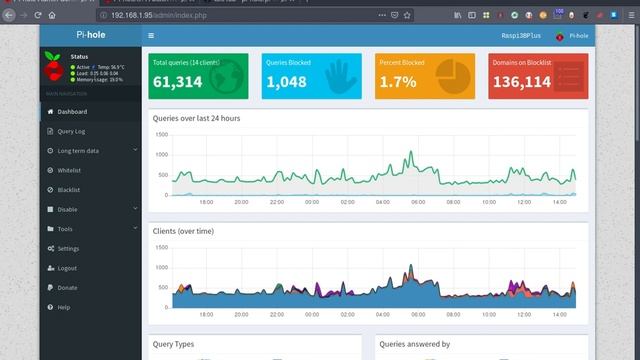Click the 1.7% percent blocked value
The image size is (640, 360).
click(x=398, y=82)
